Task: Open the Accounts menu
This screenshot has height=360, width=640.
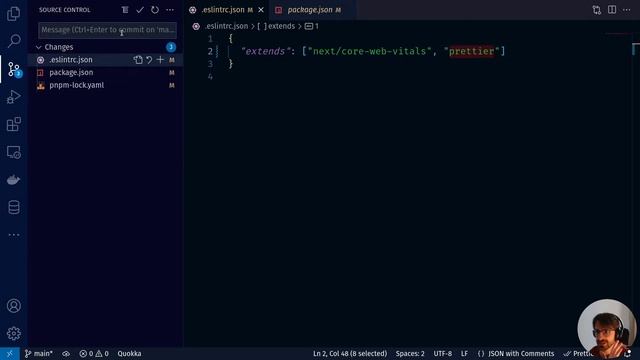Action: click(x=13, y=306)
